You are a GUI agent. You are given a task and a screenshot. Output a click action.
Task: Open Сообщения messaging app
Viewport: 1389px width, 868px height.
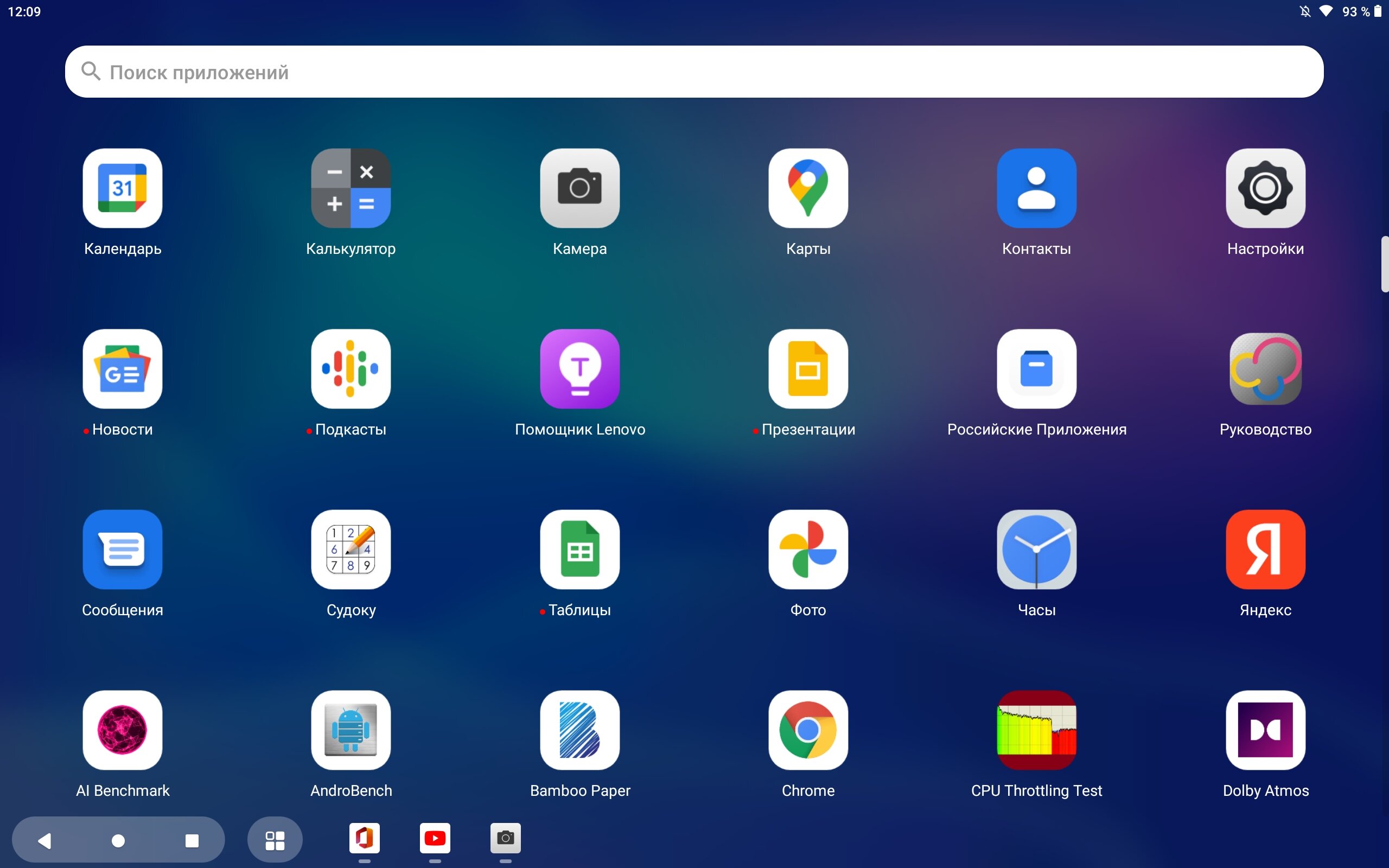122,550
